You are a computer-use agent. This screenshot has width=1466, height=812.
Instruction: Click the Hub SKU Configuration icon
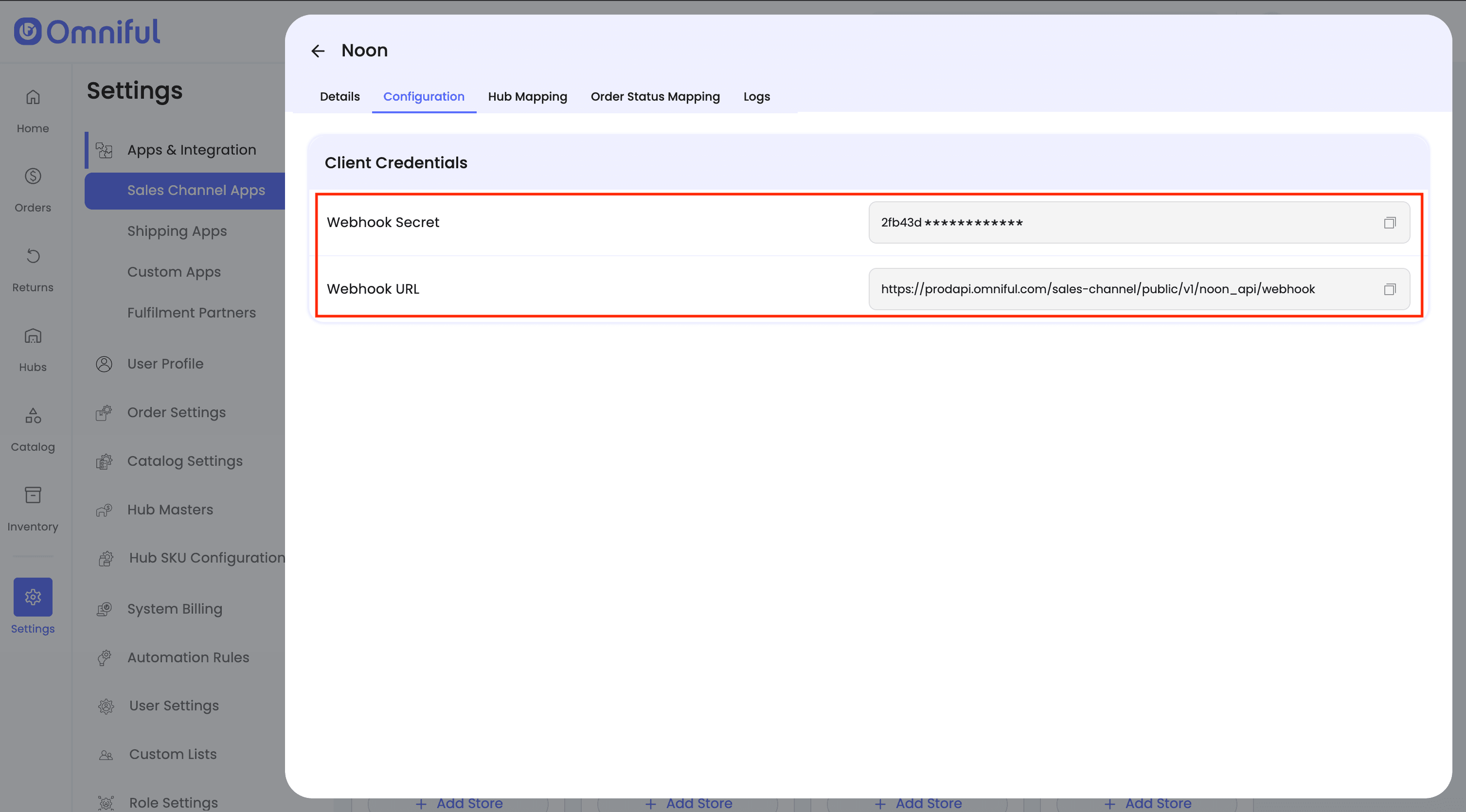106,558
